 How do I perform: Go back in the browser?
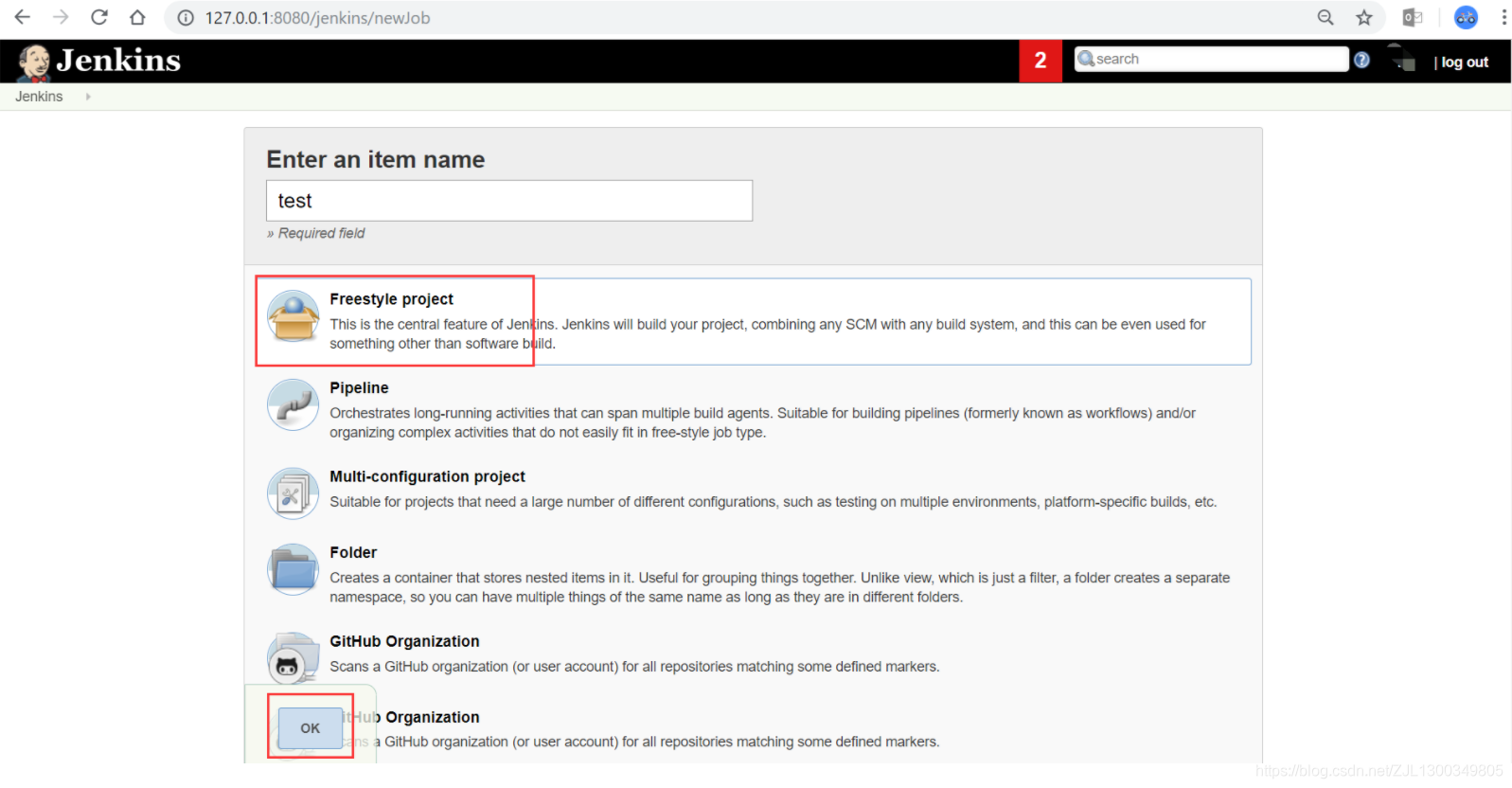(x=23, y=17)
